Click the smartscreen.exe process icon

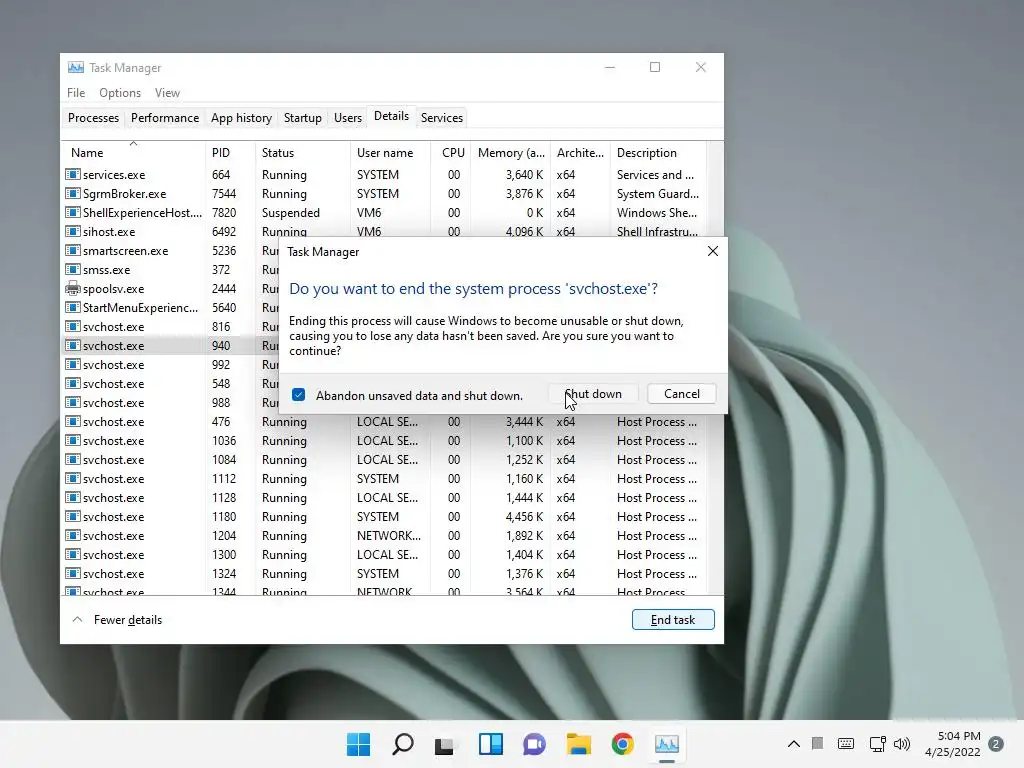pos(72,250)
